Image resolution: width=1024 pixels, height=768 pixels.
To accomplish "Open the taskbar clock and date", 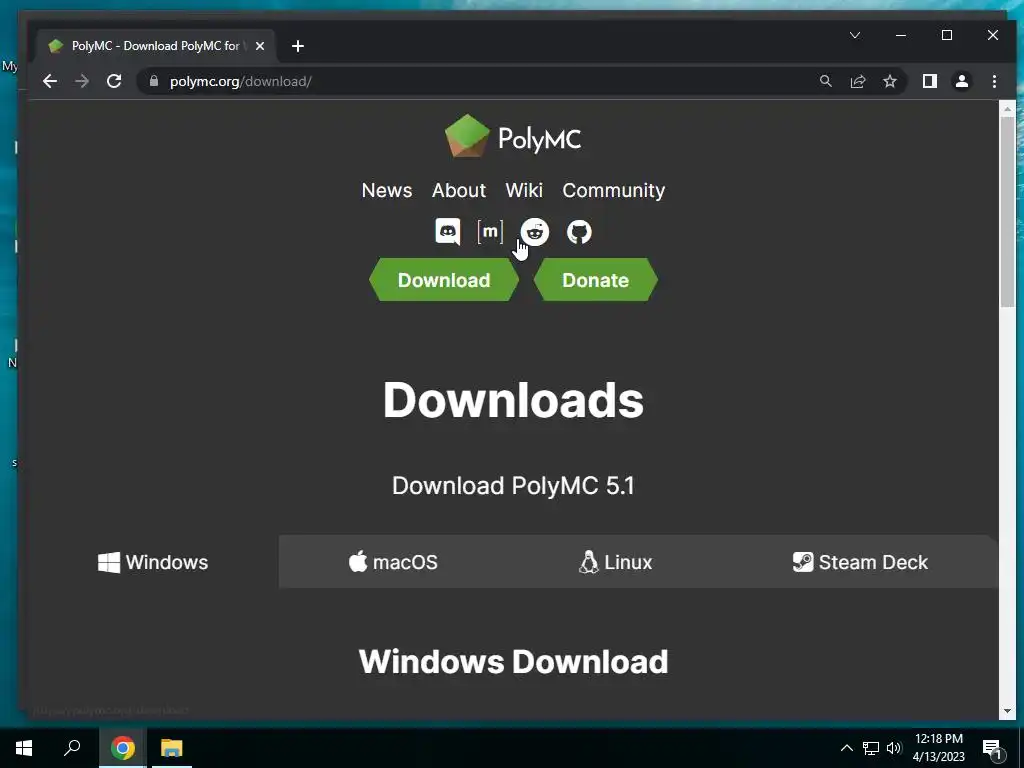I will [938, 748].
